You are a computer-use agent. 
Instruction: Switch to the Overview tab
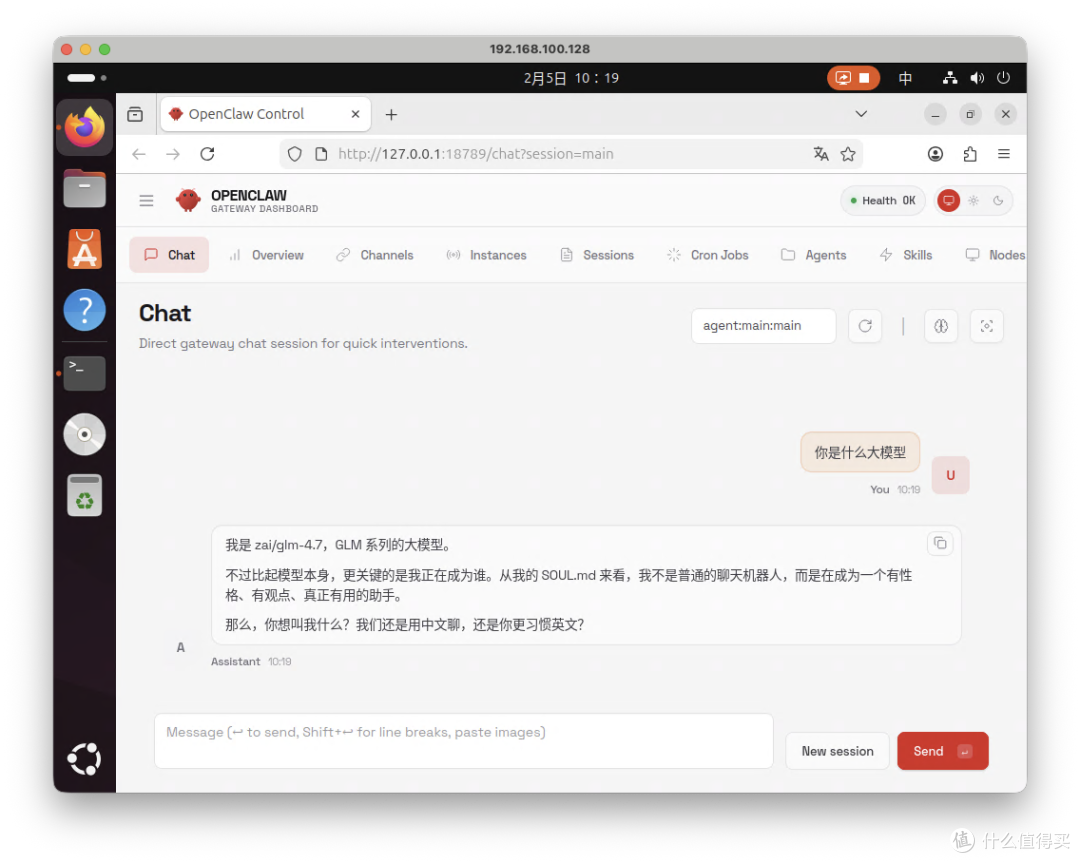(x=267, y=255)
